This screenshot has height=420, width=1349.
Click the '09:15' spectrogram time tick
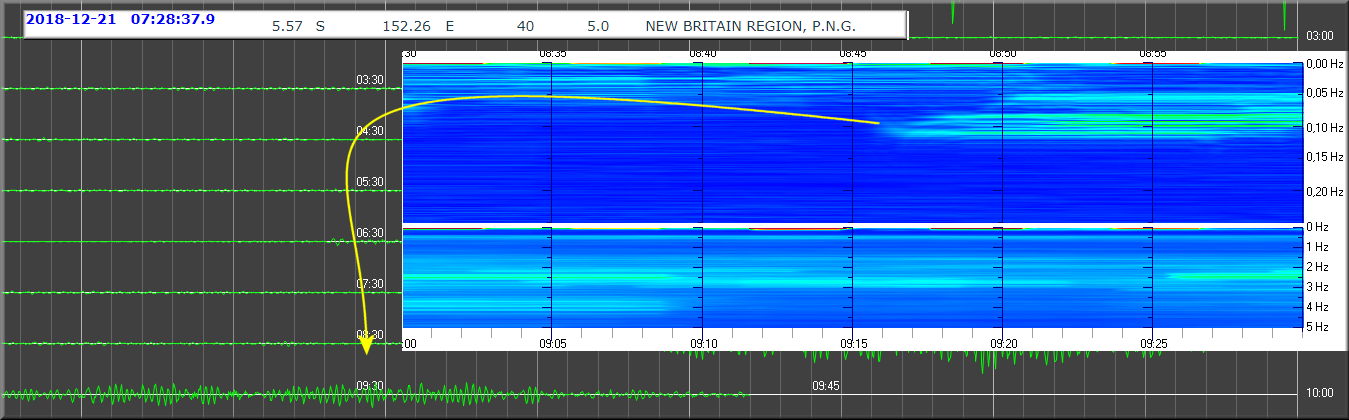853,343
